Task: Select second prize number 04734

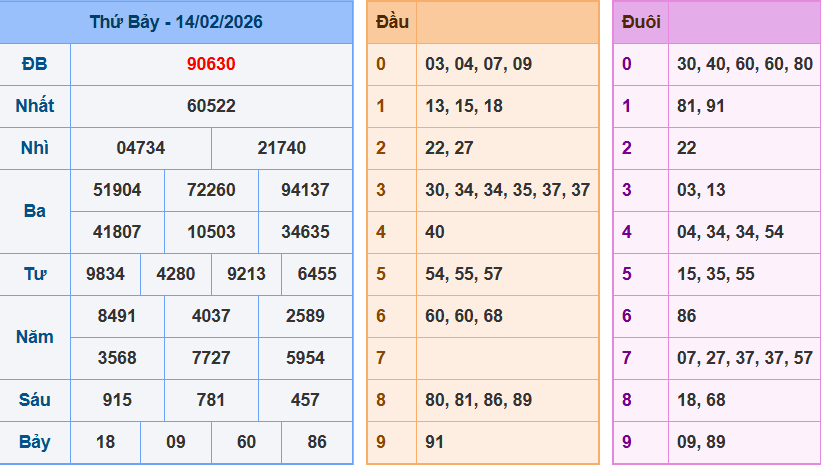Action: pyautogui.click(x=141, y=148)
